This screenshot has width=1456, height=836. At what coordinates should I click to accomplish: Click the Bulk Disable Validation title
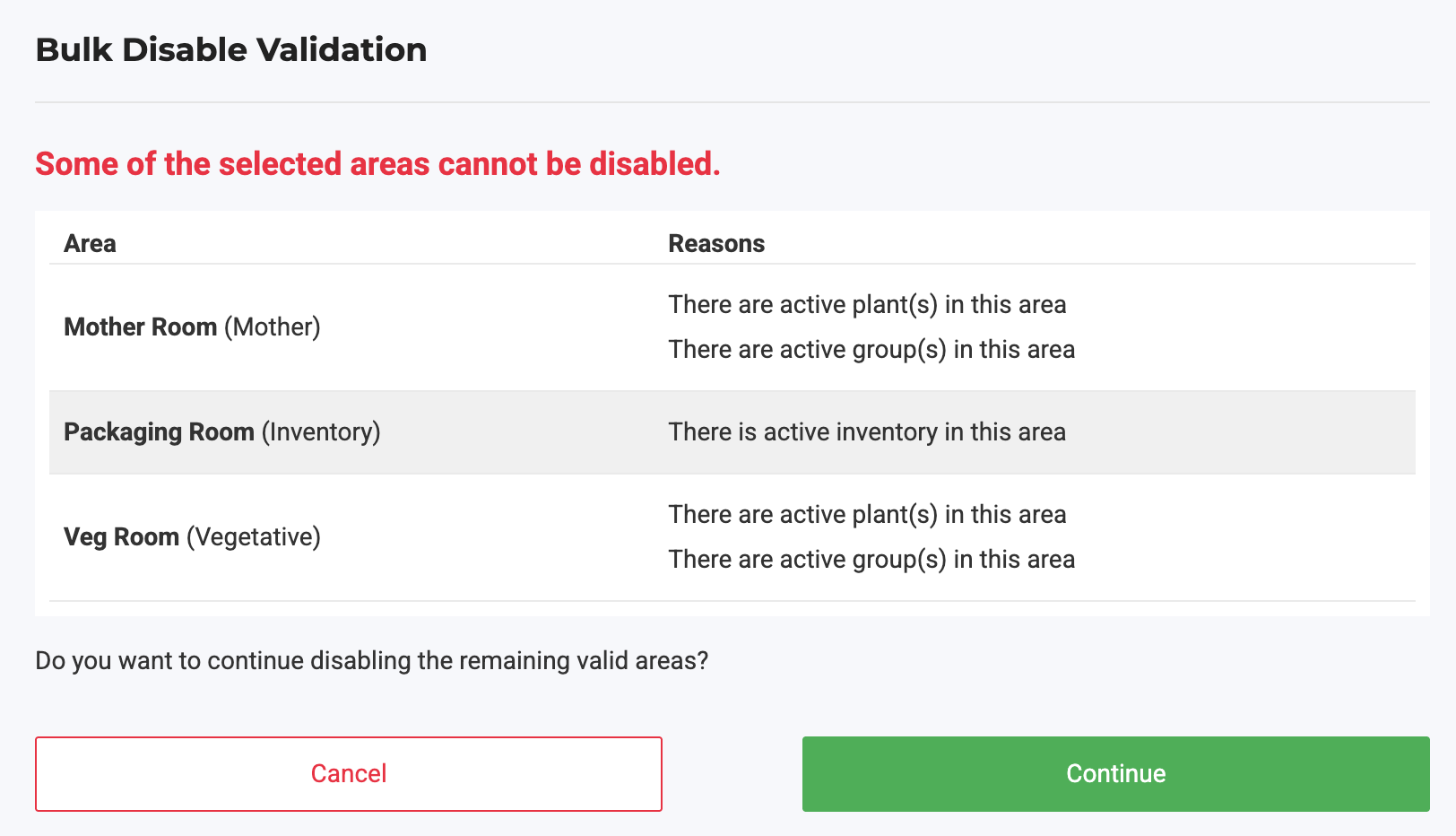(x=231, y=49)
